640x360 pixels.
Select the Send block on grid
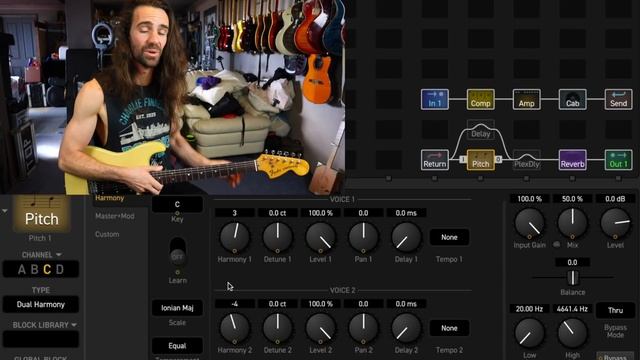pyautogui.click(x=618, y=99)
